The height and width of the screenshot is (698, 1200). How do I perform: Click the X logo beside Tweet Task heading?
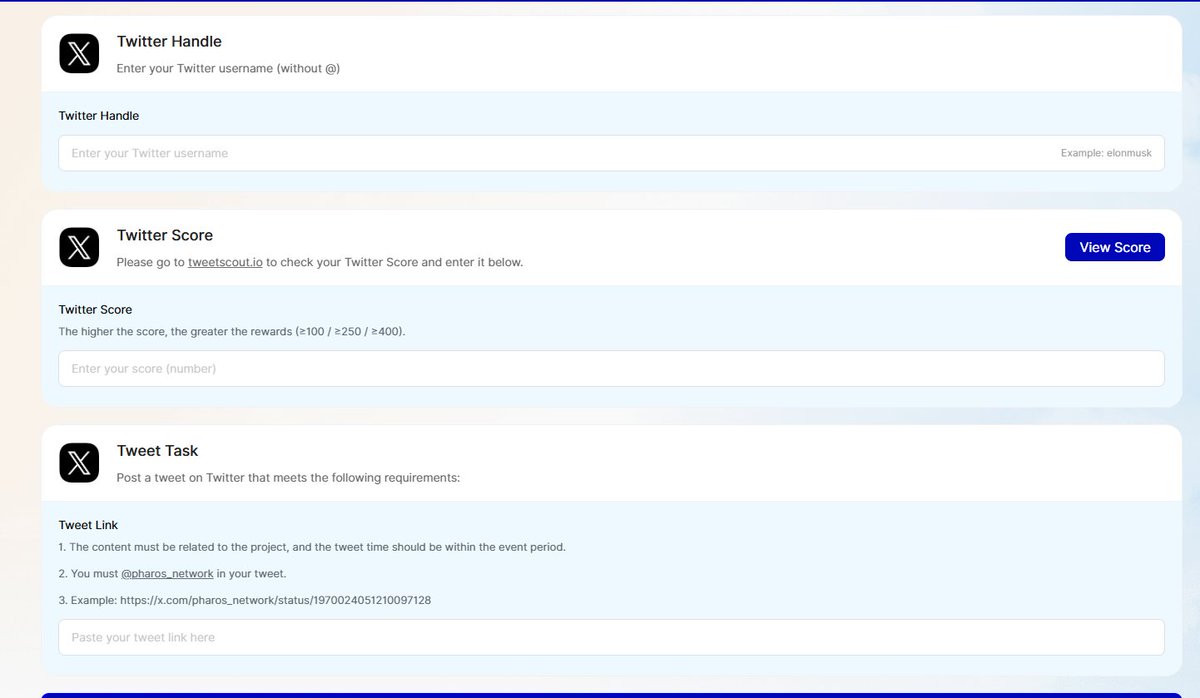[79, 463]
